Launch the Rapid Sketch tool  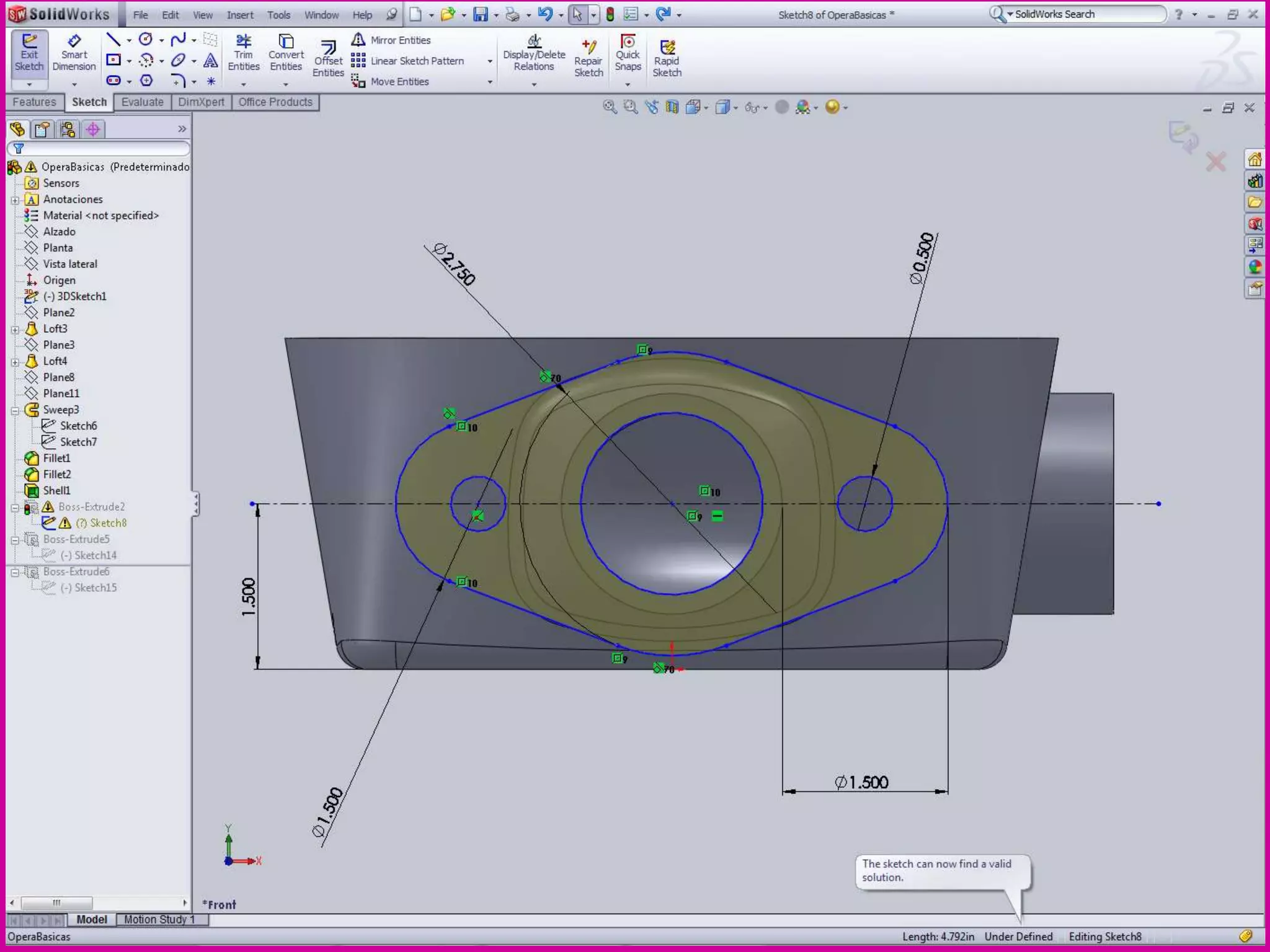click(x=667, y=59)
